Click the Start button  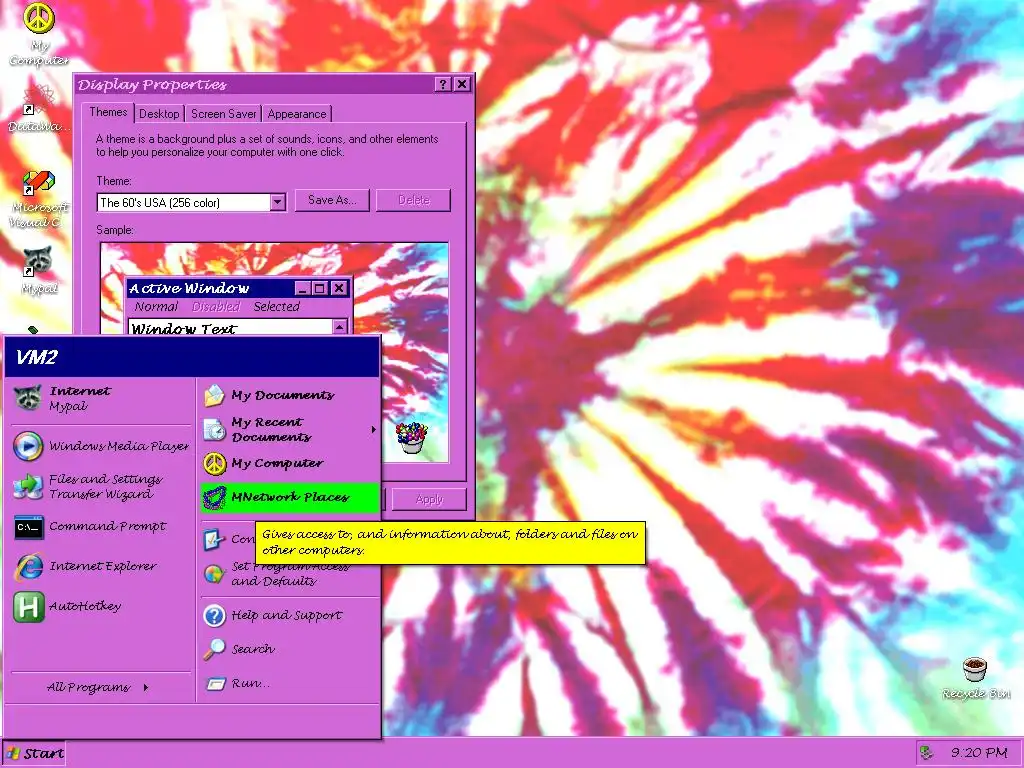(x=34, y=754)
